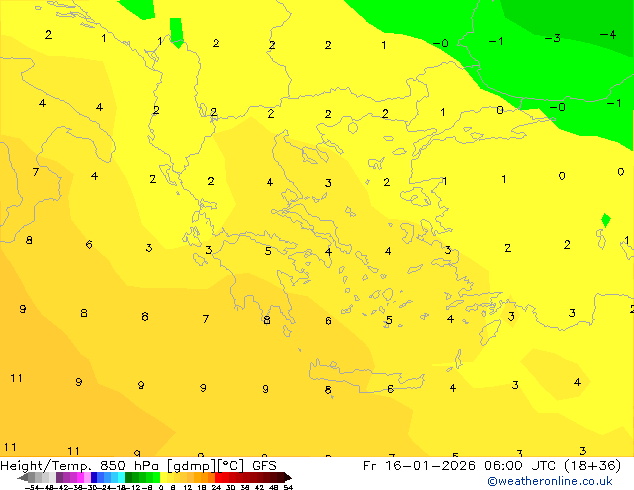Click the '(18+36)' forecast run text
The image size is (634, 490).
pos(591,466)
